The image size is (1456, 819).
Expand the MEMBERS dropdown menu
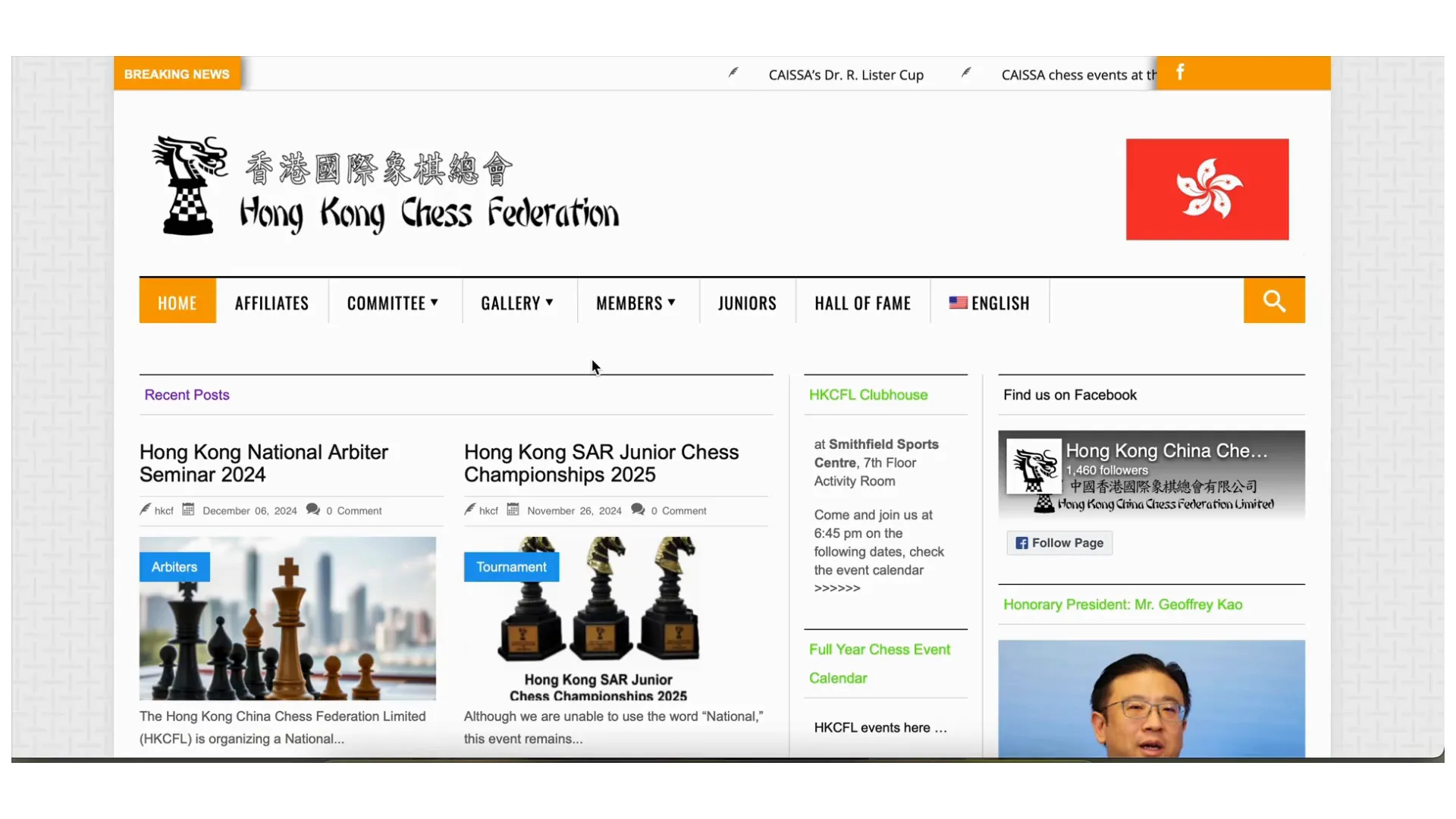[x=636, y=302]
